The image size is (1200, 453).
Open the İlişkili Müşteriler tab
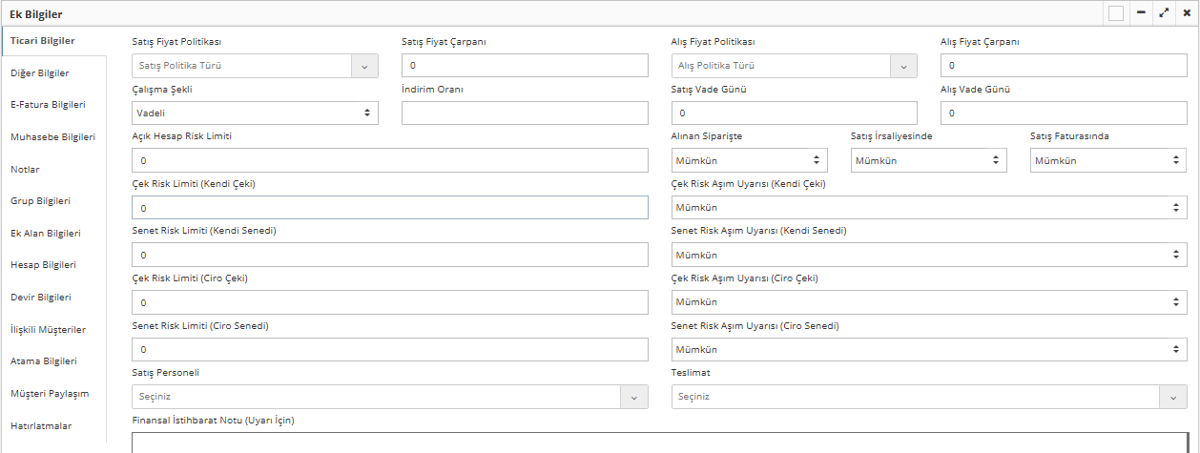[48, 329]
